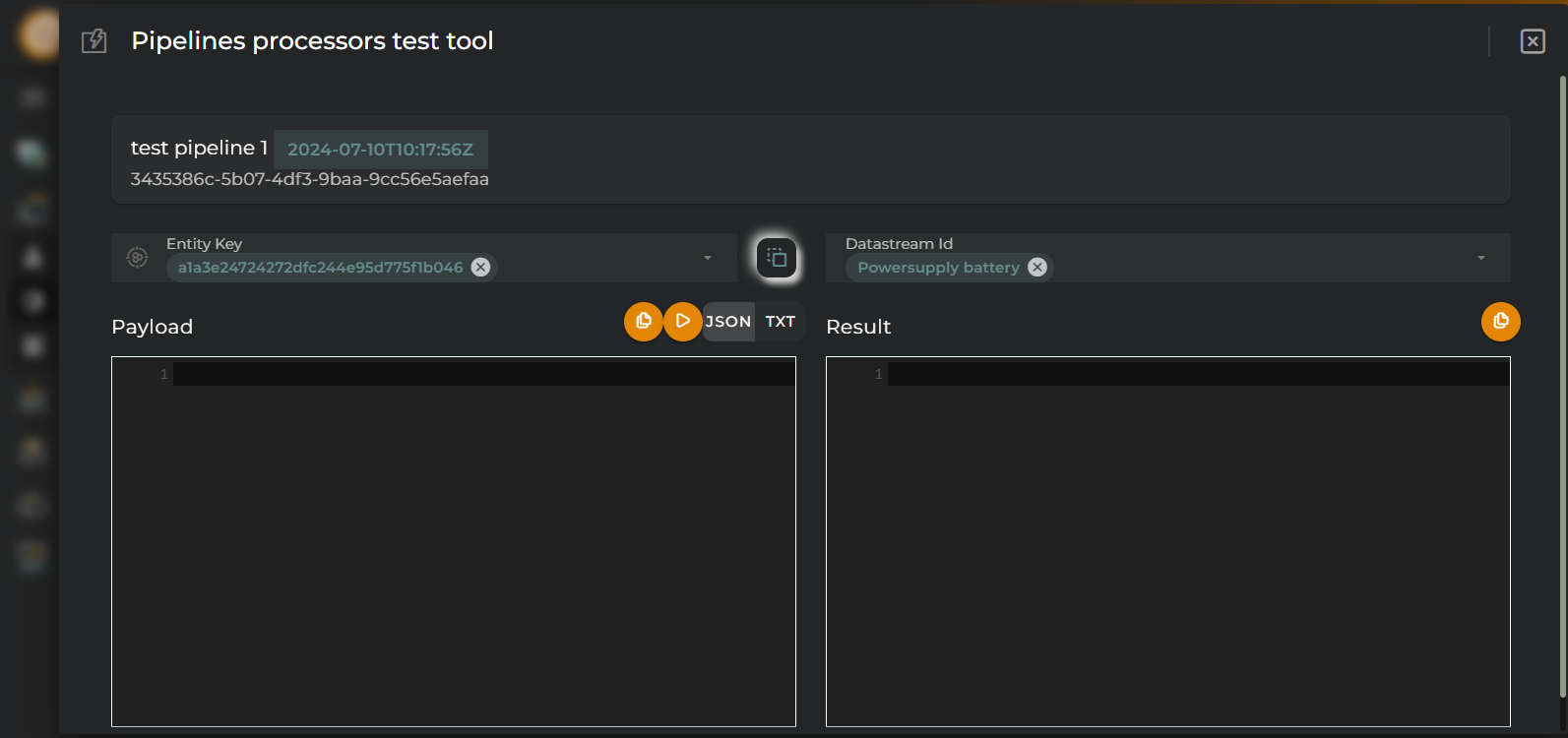
Task: Click inside the Result editor line 1
Action: 1198,374
